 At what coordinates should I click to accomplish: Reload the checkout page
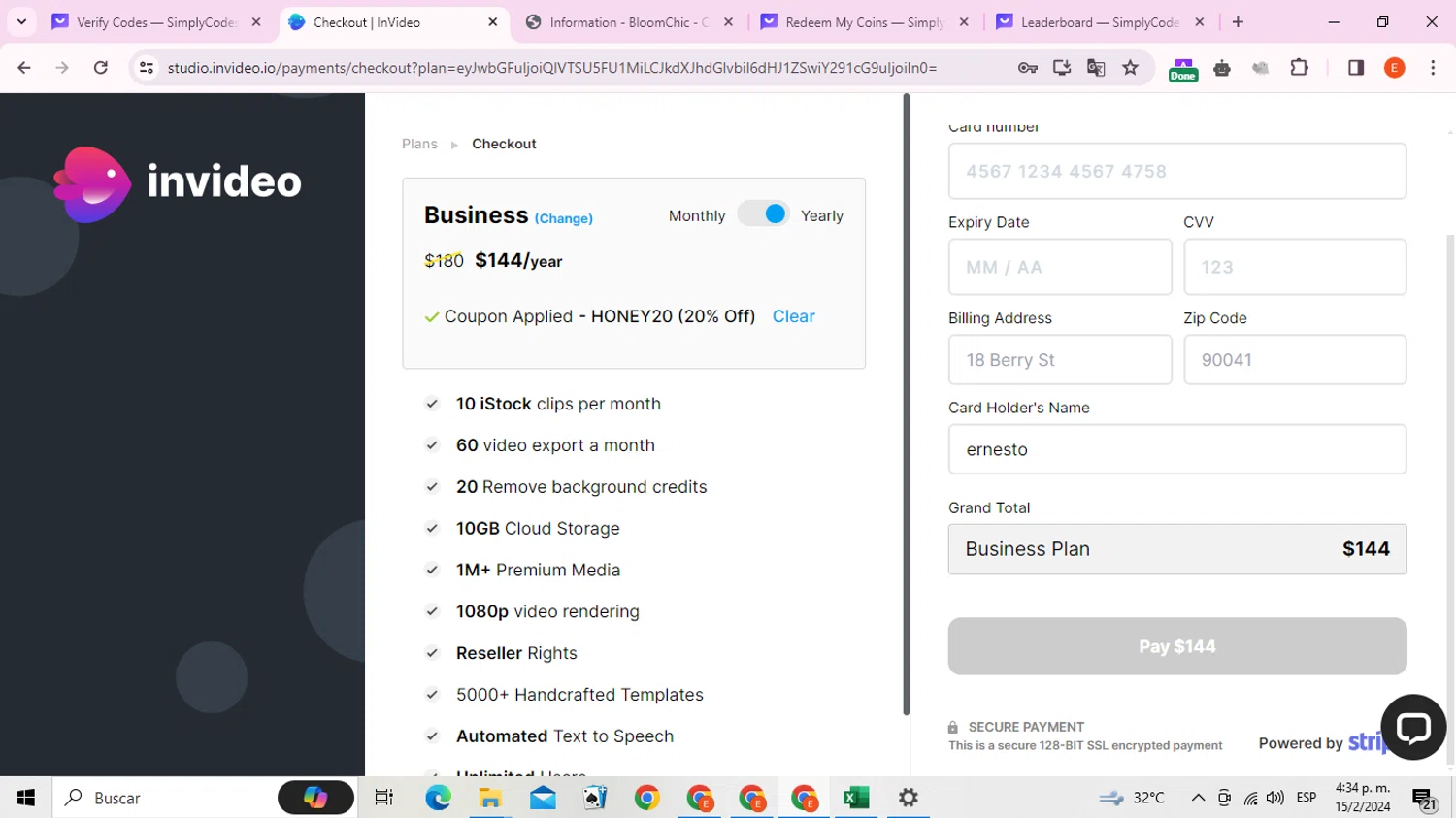click(x=100, y=68)
